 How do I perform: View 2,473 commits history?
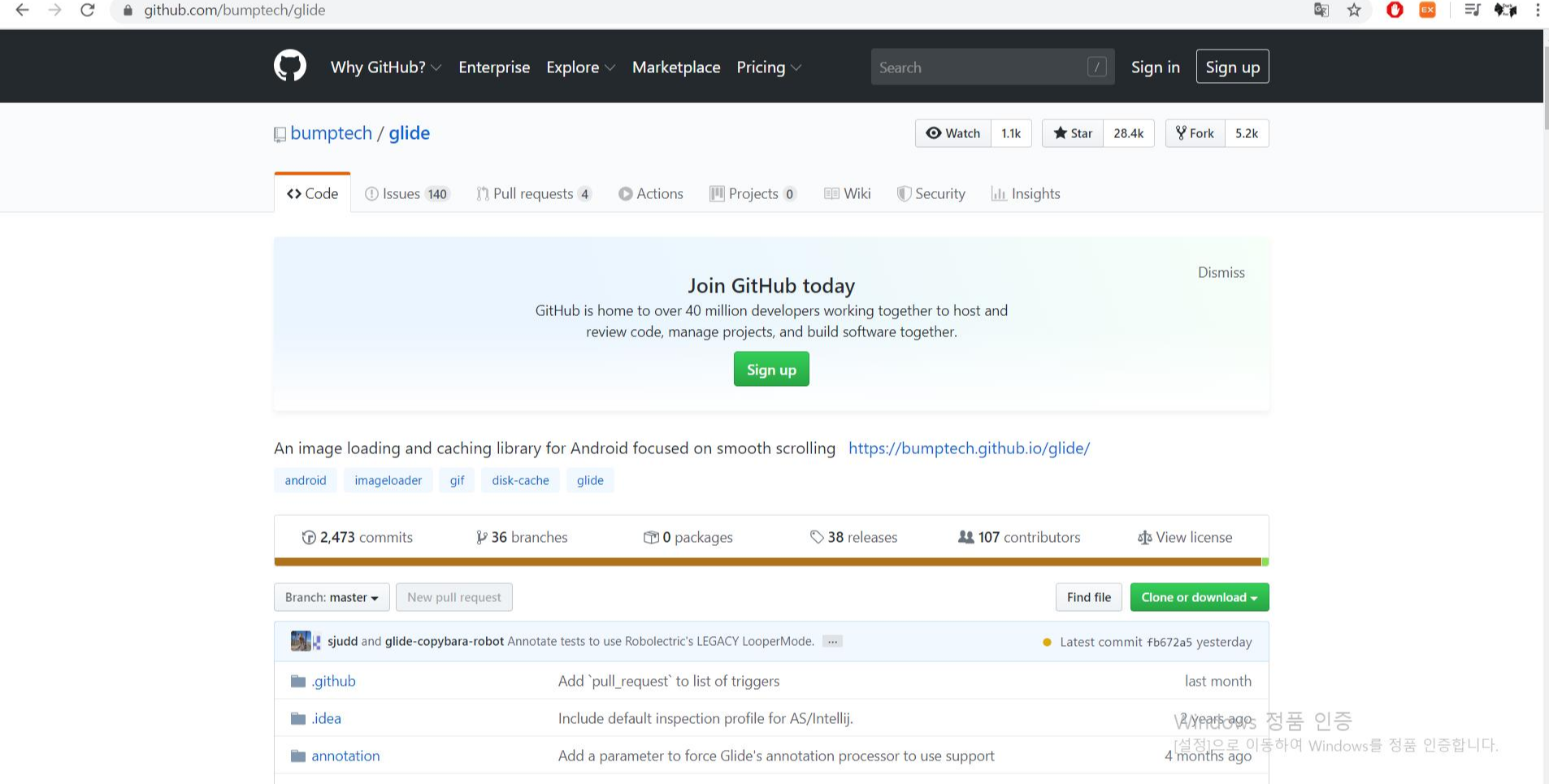click(358, 537)
